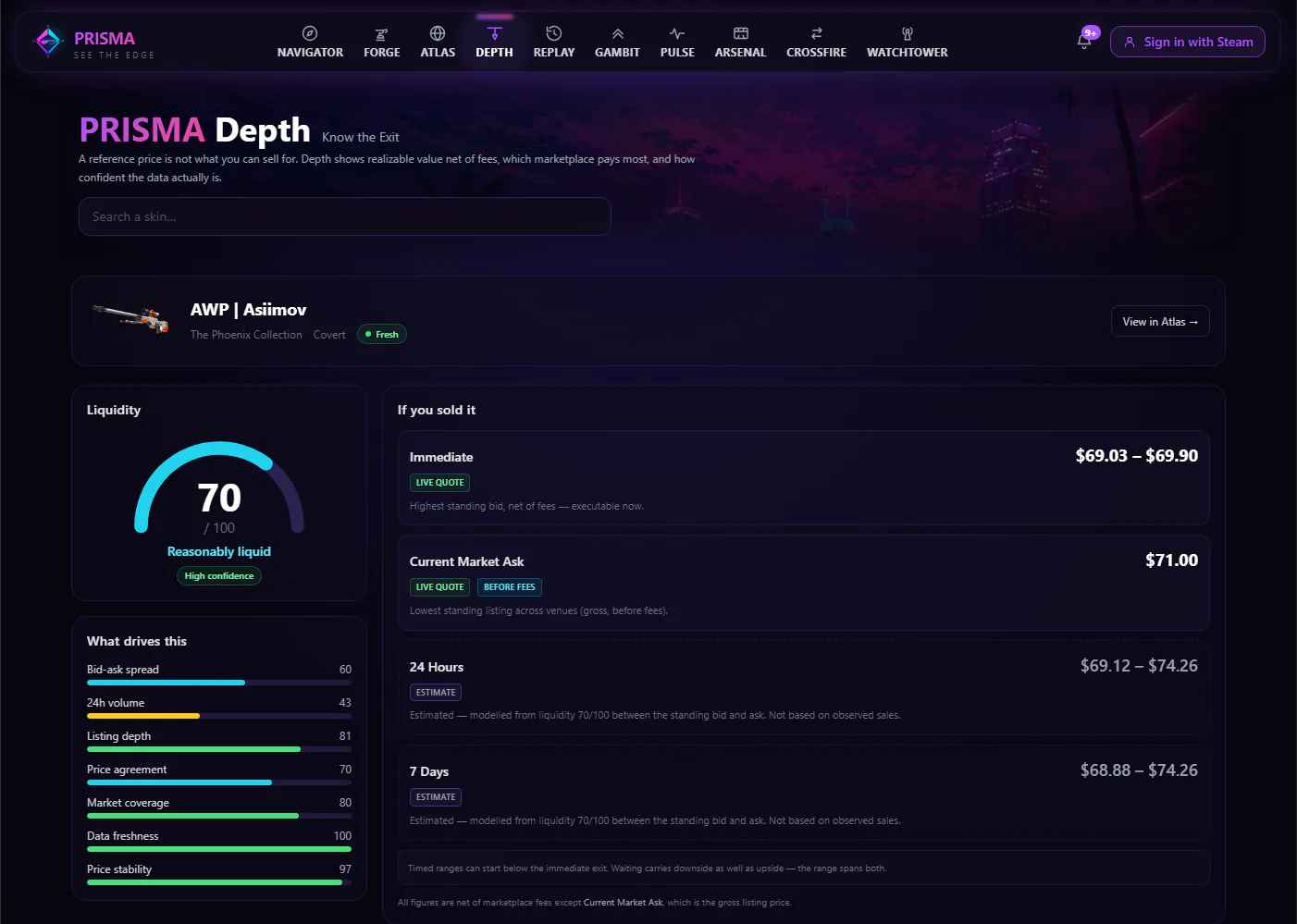
Task: Click the If you sold it heading
Action: tap(437, 410)
